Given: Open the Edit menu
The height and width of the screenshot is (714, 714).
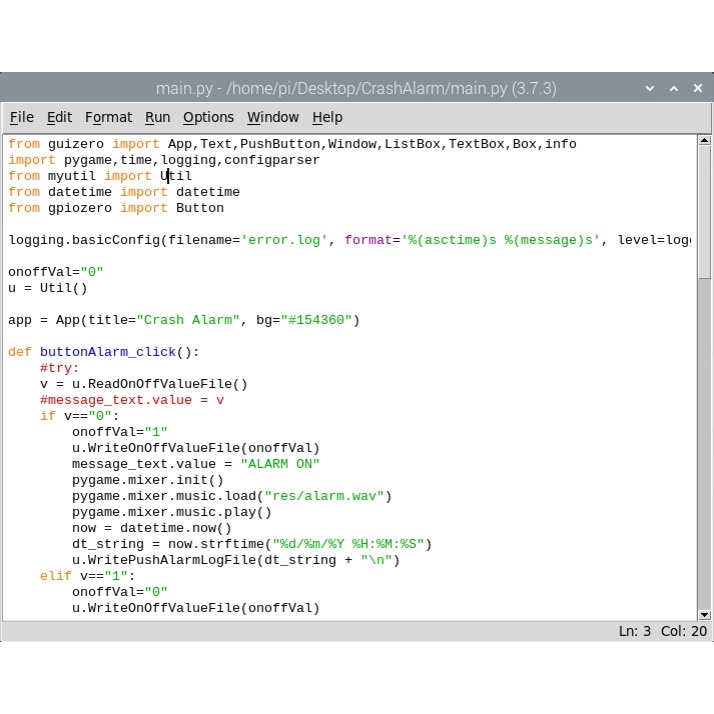Looking at the screenshot, I should pos(59,117).
